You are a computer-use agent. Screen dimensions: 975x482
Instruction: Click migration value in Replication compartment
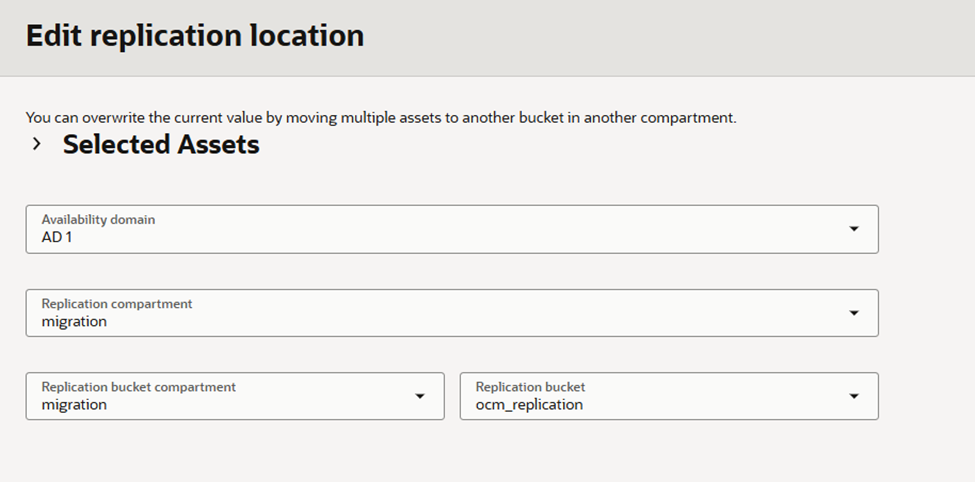click(74, 321)
